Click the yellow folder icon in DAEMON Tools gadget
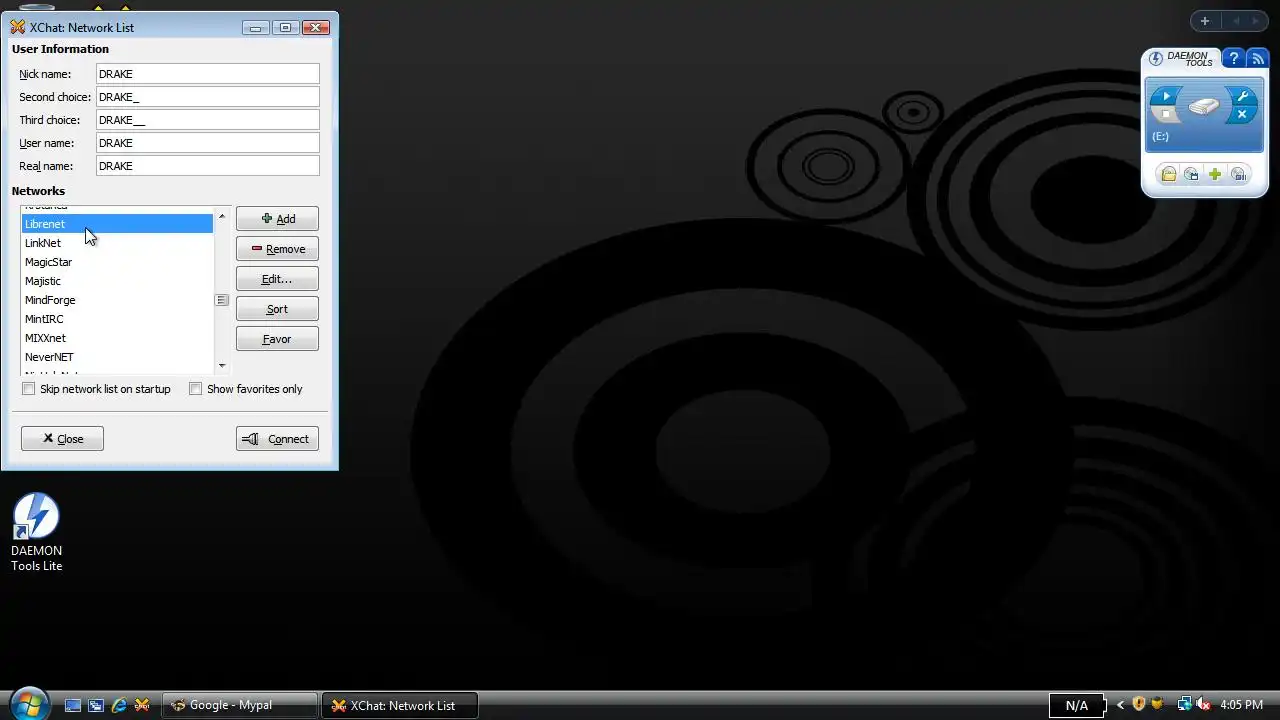The width and height of the screenshot is (1280, 720). pyautogui.click(x=1168, y=174)
